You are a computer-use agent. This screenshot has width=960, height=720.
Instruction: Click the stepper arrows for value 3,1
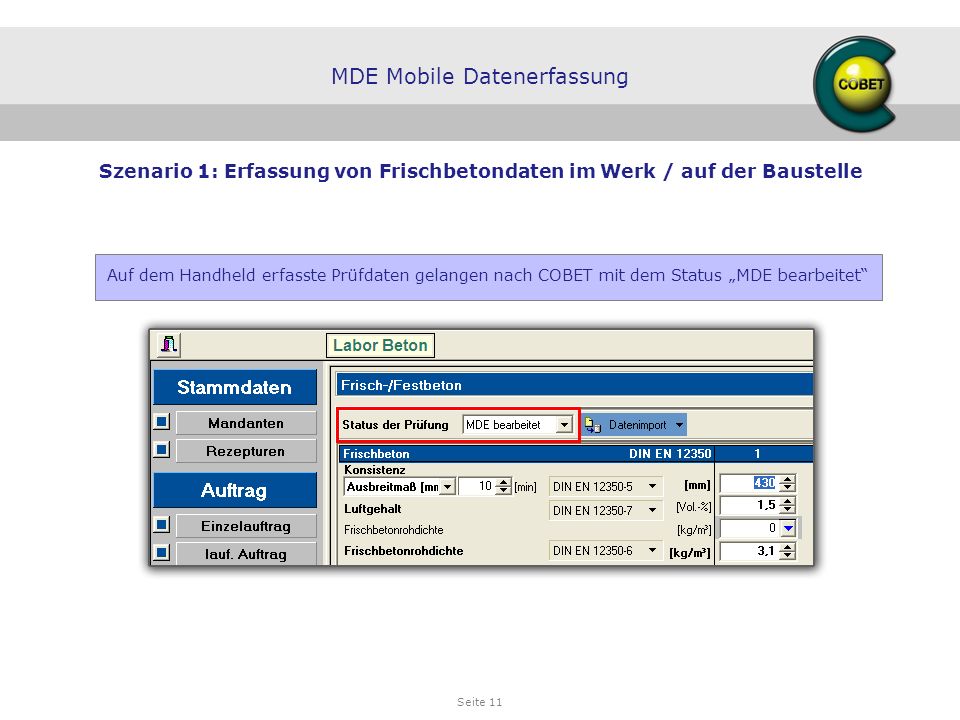point(788,551)
